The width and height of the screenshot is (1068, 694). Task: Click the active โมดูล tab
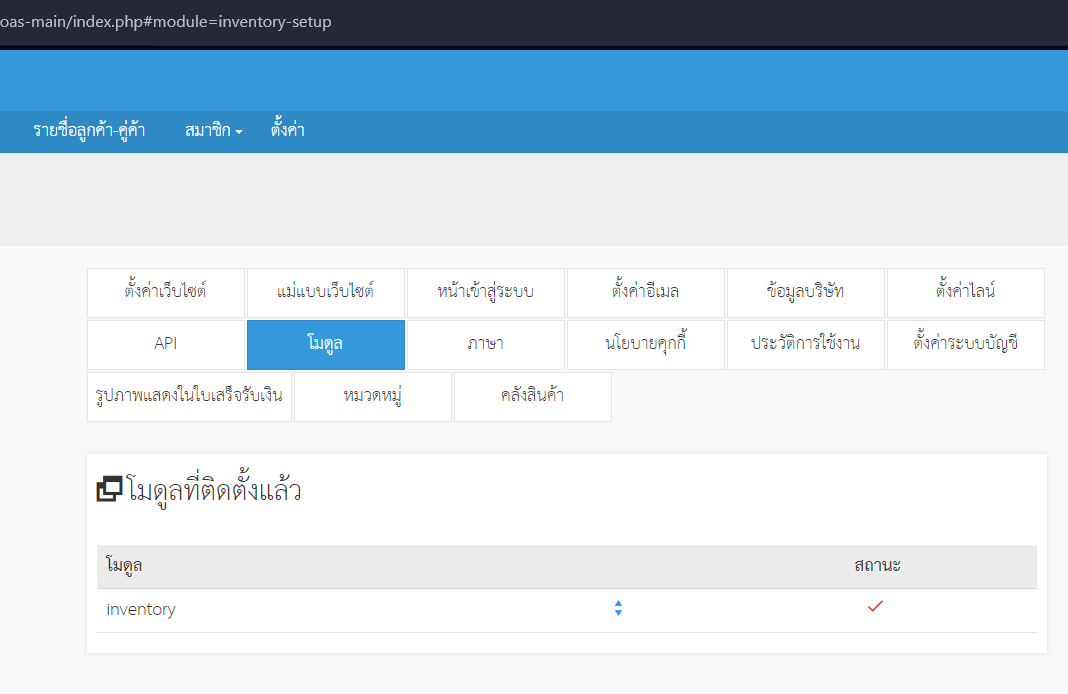pyautogui.click(x=326, y=345)
